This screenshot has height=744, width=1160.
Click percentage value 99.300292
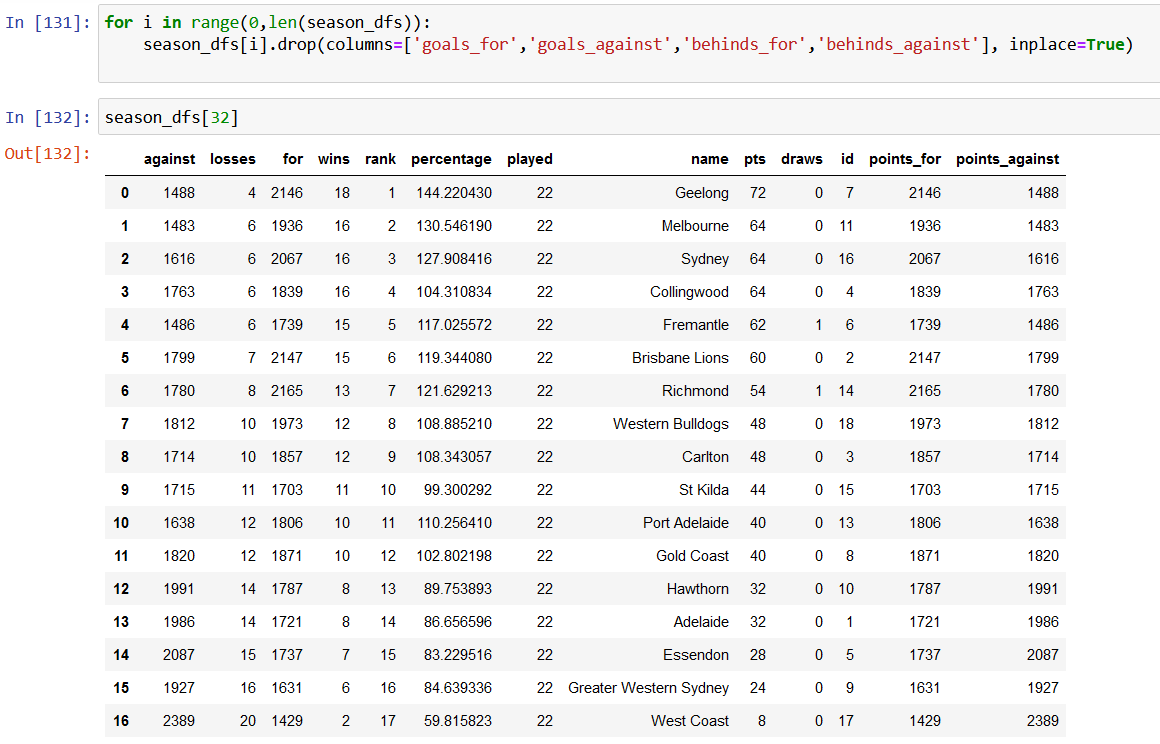pos(457,490)
